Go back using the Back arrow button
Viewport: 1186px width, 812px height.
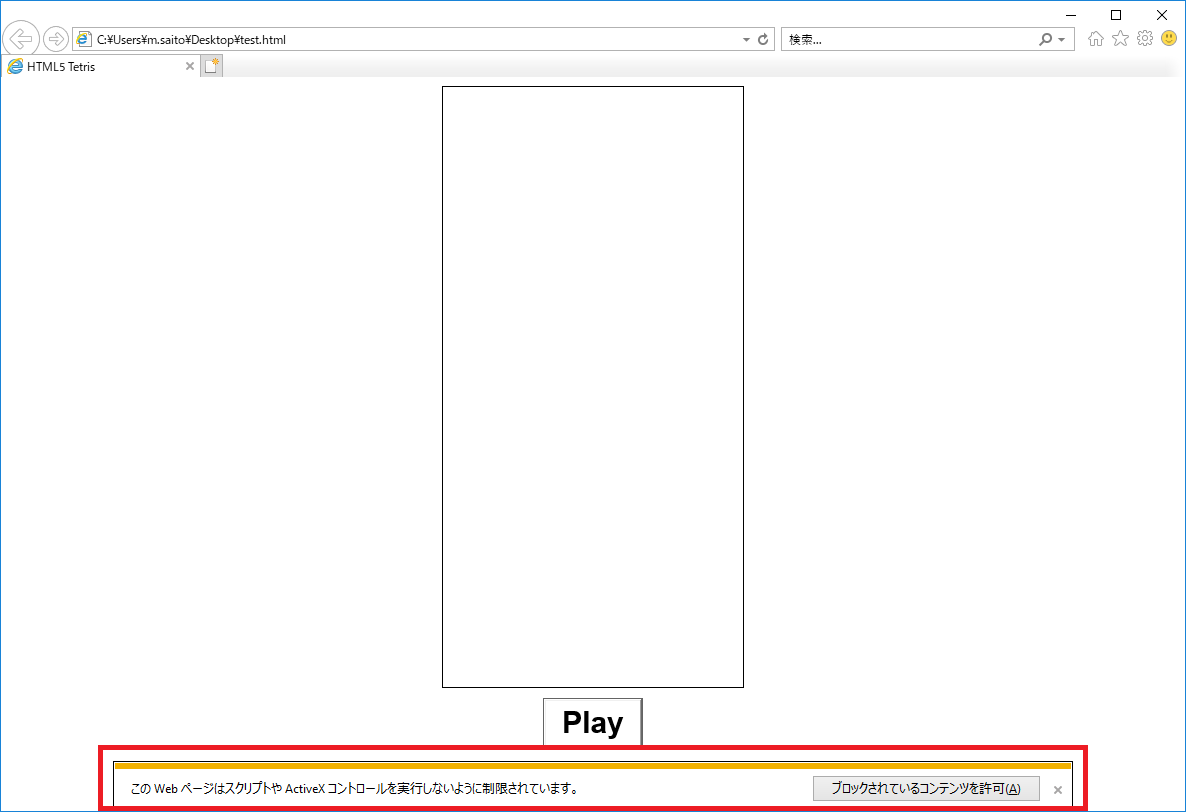tap(21, 39)
